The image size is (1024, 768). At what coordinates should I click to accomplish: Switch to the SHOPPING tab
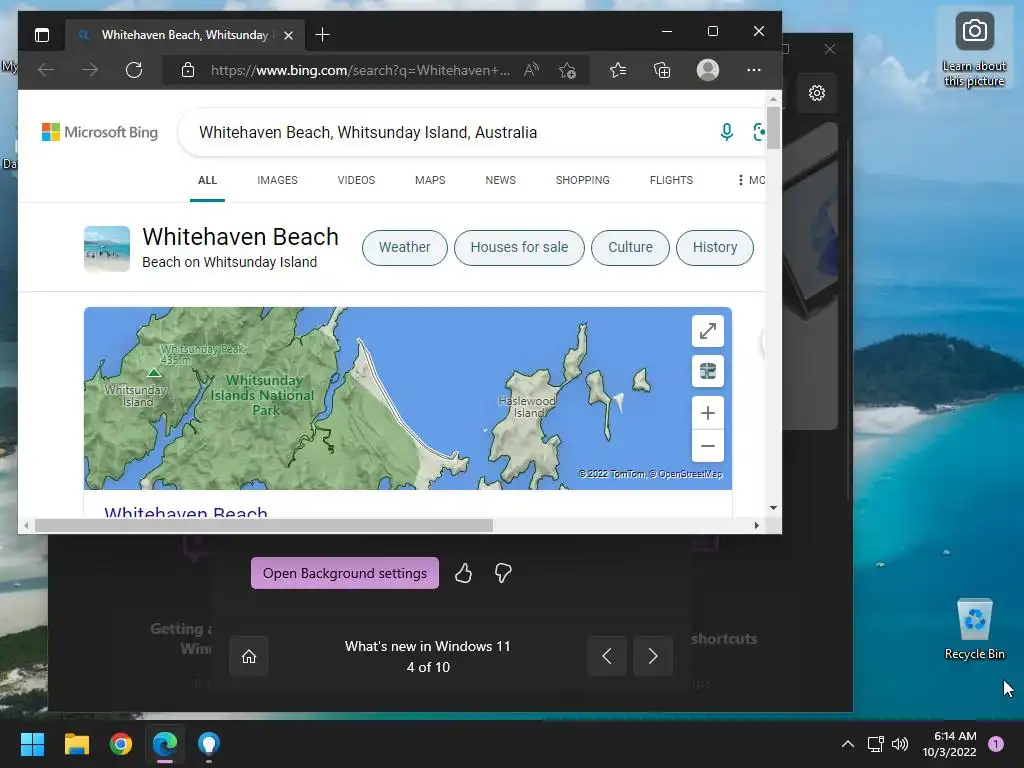click(583, 180)
